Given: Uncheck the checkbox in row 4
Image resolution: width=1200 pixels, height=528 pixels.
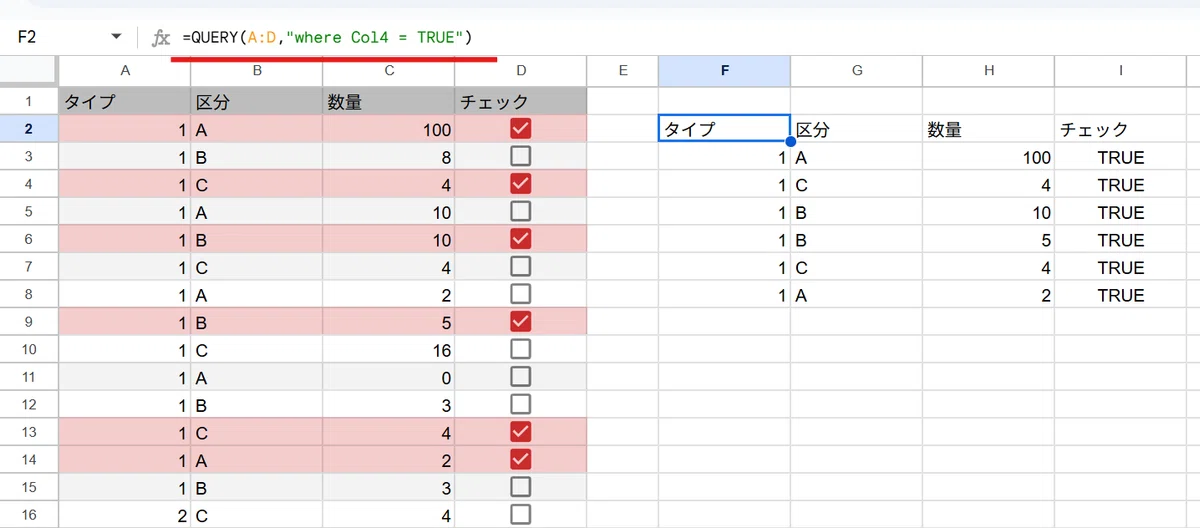Looking at the screenshot, I should coord(520,183).
